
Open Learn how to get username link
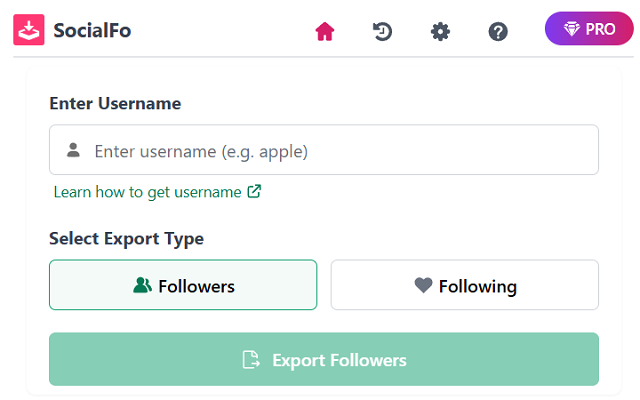tap(147, 191)
